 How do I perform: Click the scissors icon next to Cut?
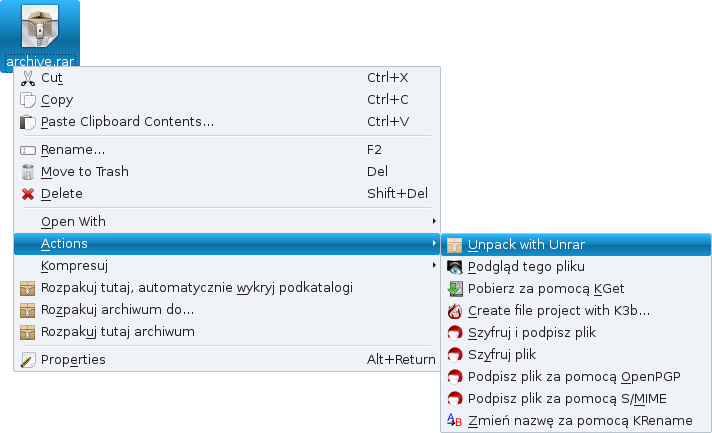28,78
